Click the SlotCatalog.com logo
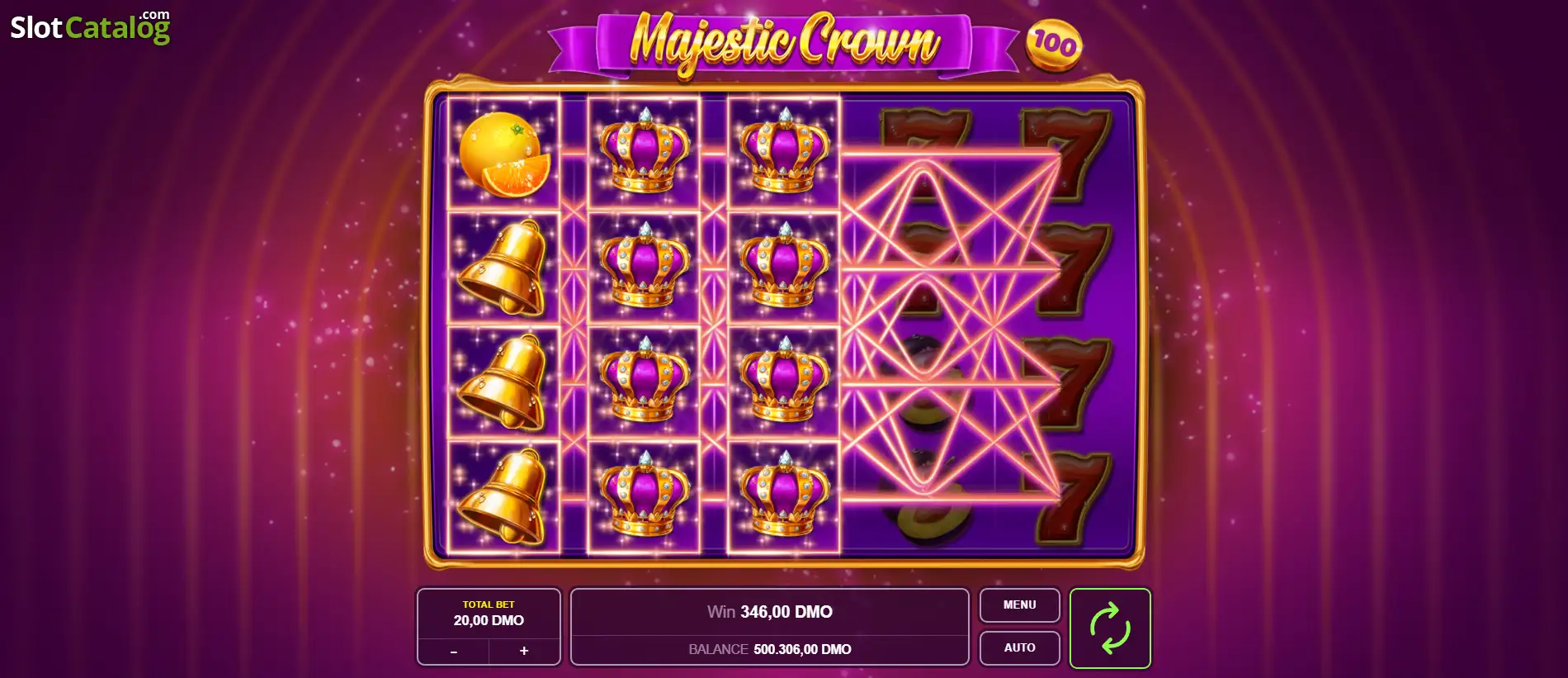Image resolution: width=1568 pixels, height=678 pixels. (x=90, y=27)
